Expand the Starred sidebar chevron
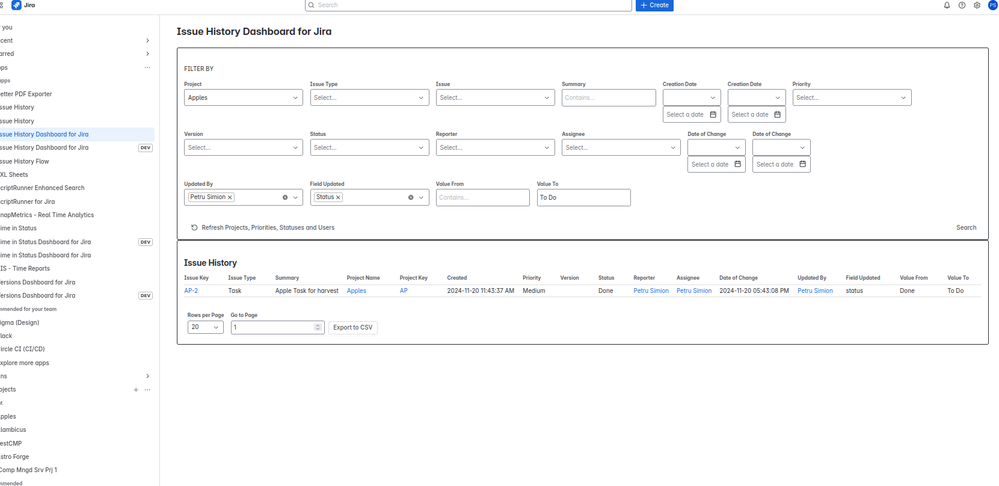Screen dimensions: 999x486 pos(147,54)
